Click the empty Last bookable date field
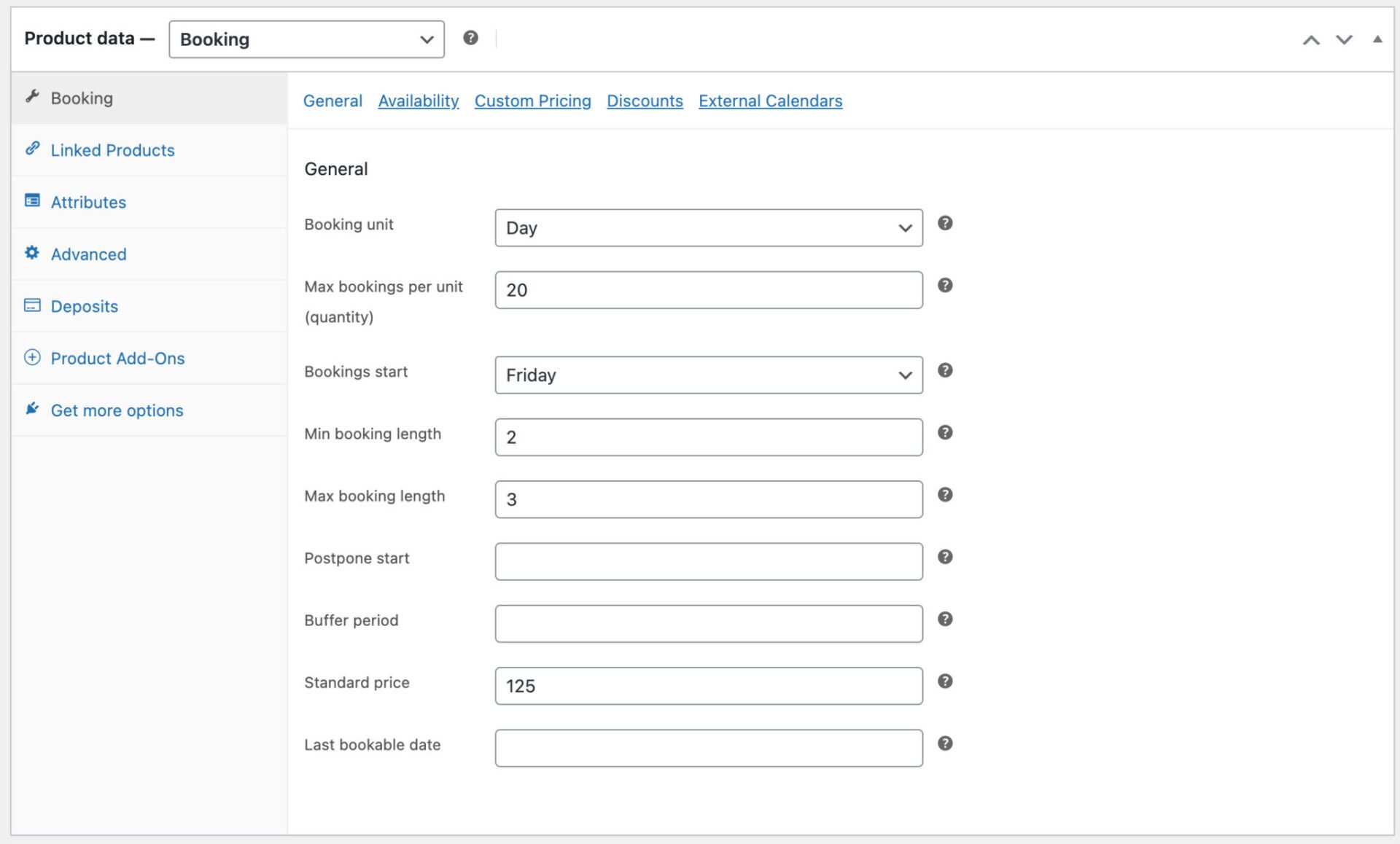The width and height of the screenshot is (1400, 844). (709, 748)
